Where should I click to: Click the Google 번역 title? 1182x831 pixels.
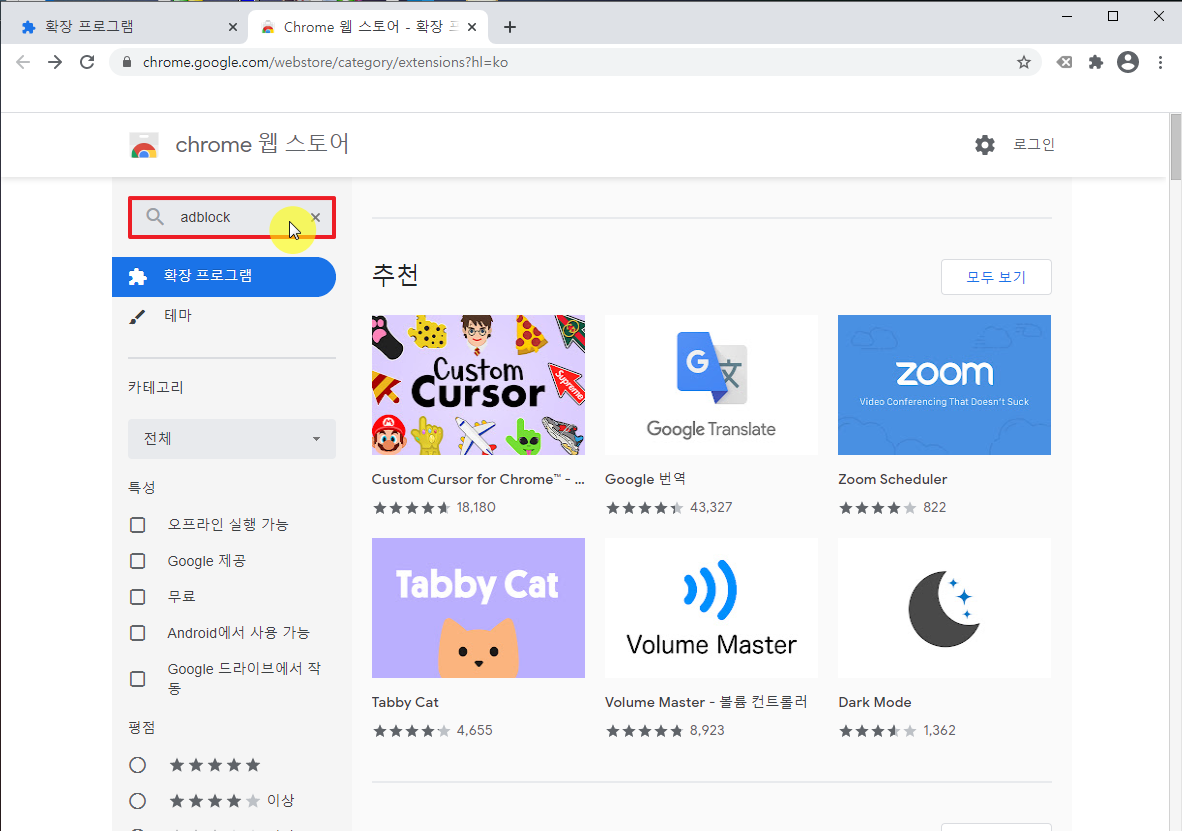[x=645, y=480]
